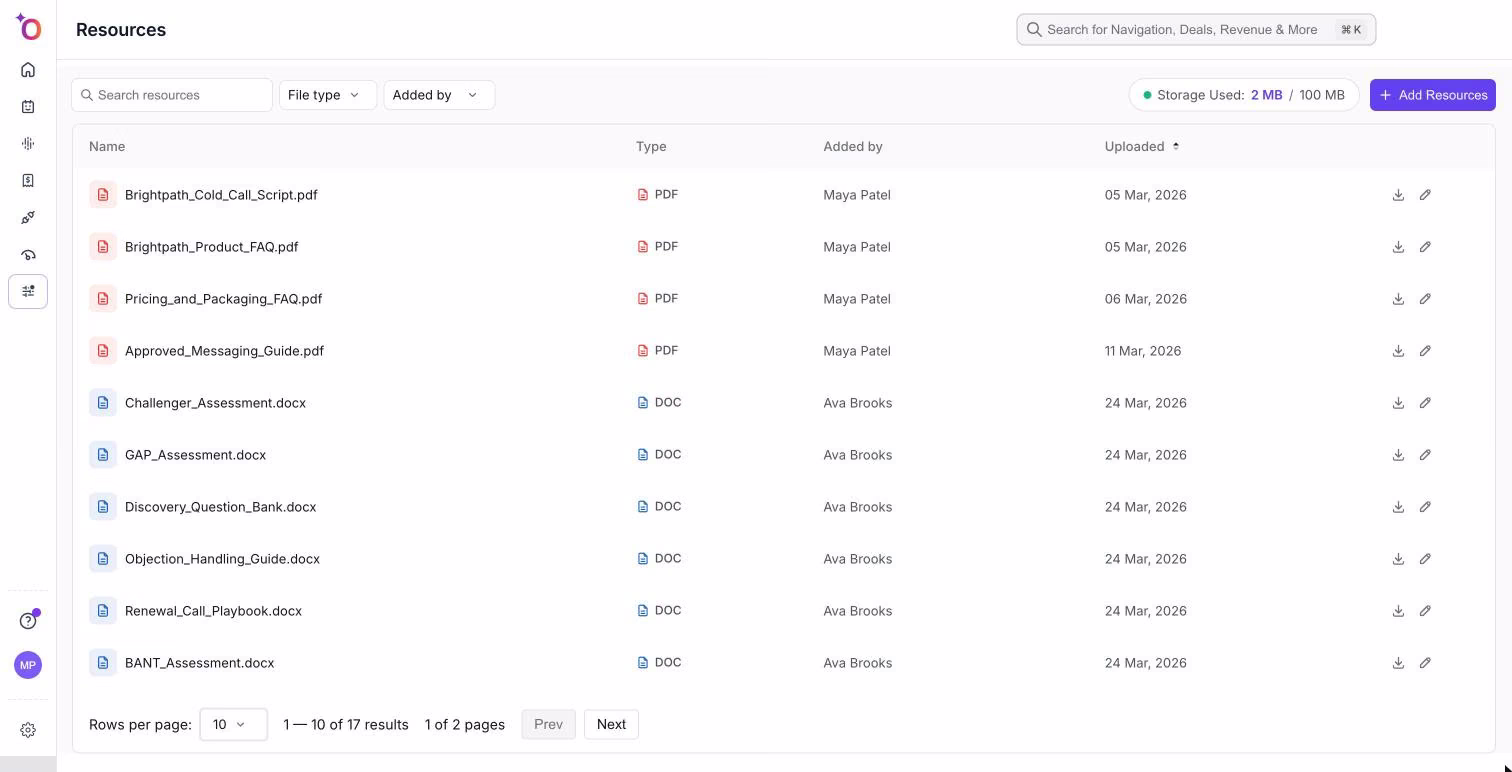Click the Discovery_Question_Bank.docx file name
The width and height of the screenshot is (1512, 772).
[220, 507]
